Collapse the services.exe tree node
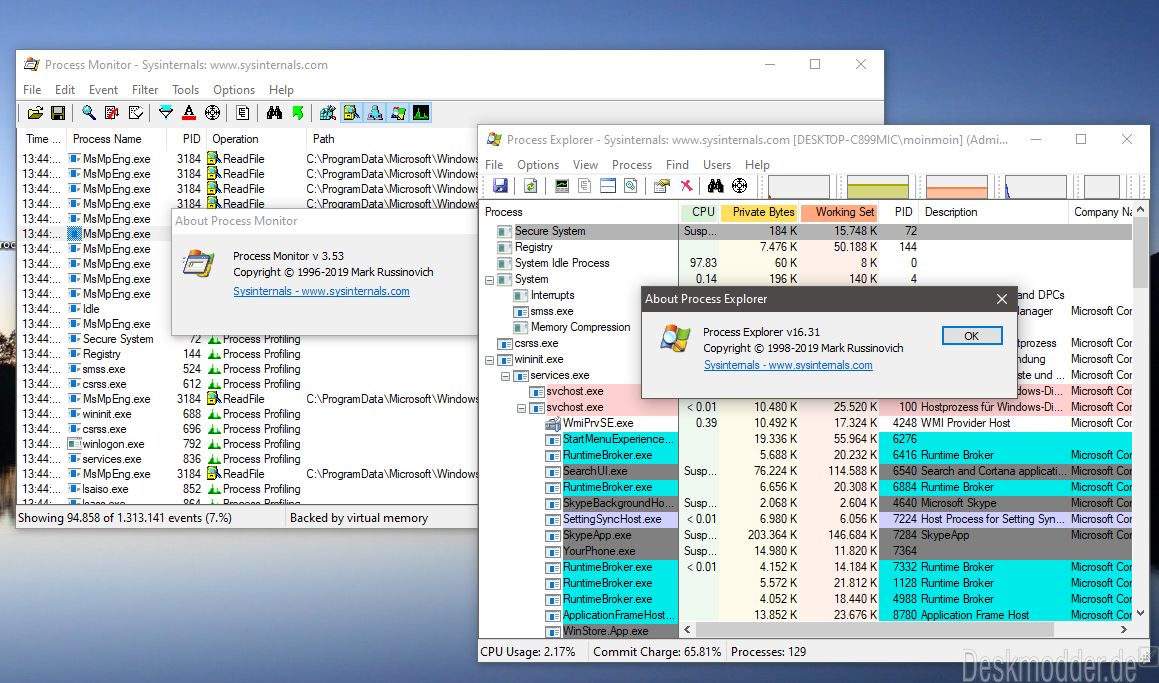 pyautogui.click(x=506, y=376)
